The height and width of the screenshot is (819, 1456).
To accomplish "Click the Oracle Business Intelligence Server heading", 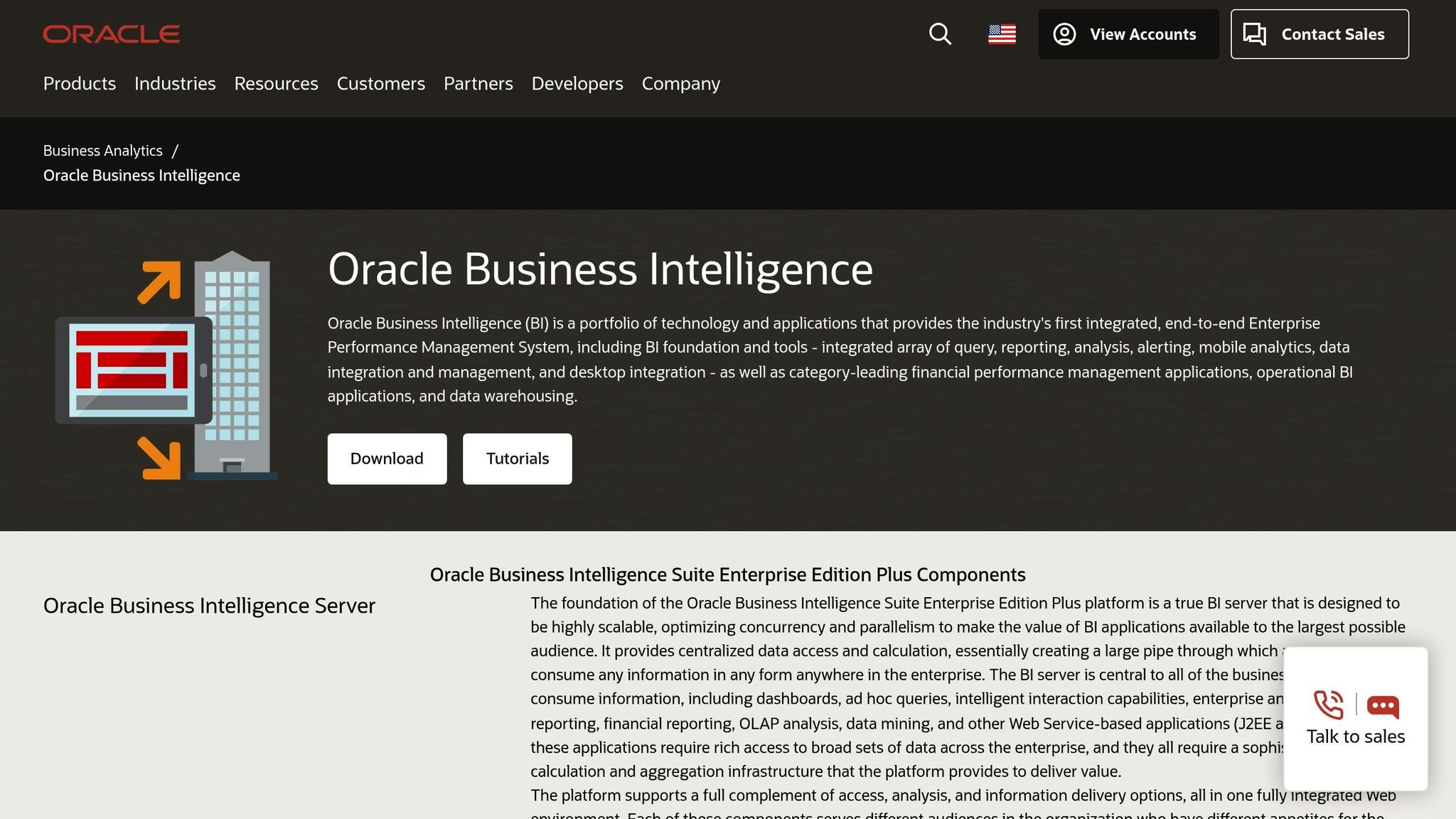I will pos(209,606).
